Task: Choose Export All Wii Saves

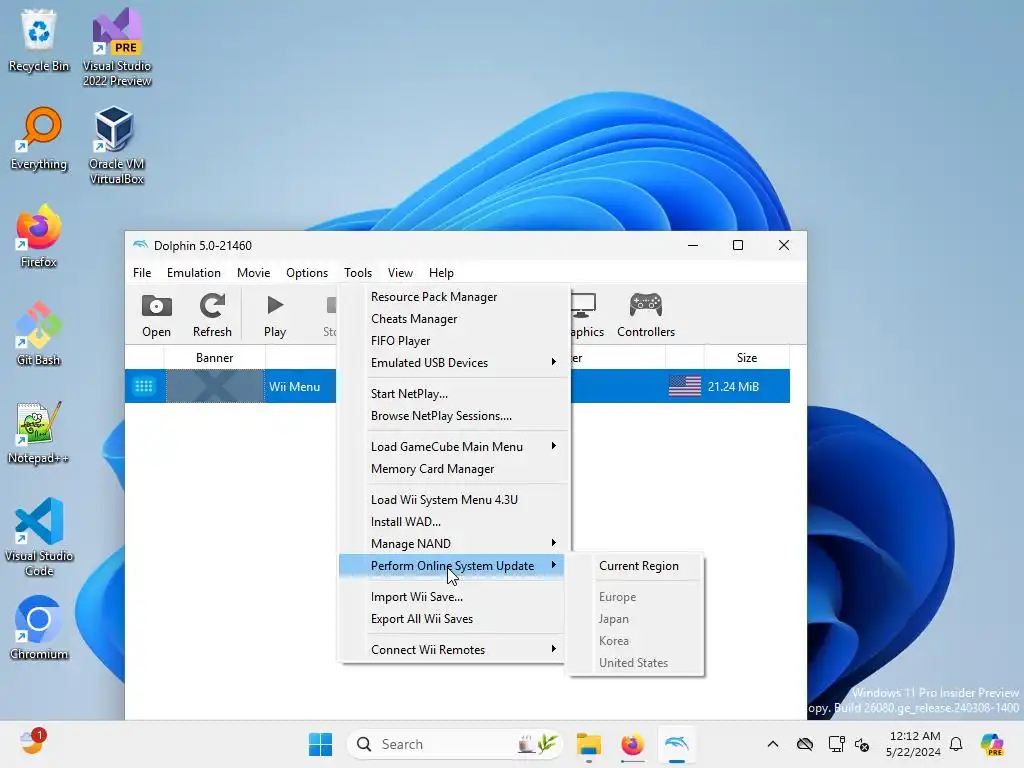Action: 452,619
